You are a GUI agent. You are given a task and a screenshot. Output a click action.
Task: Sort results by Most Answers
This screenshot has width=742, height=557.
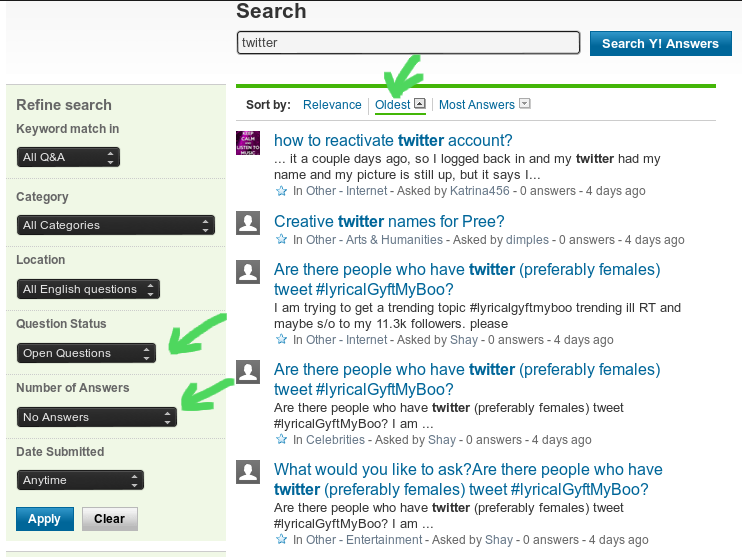point(477,105)
